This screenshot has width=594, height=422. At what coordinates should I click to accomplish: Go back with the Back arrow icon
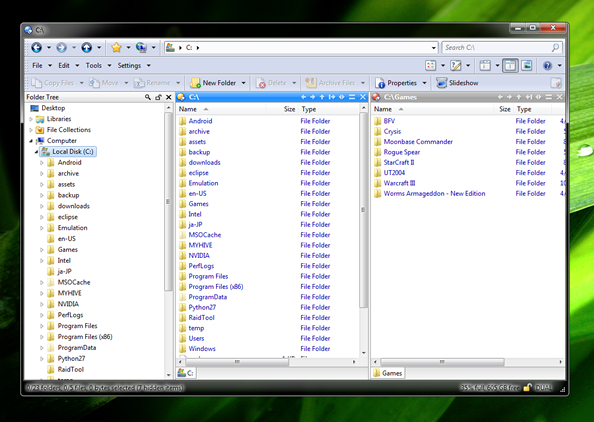36,47
